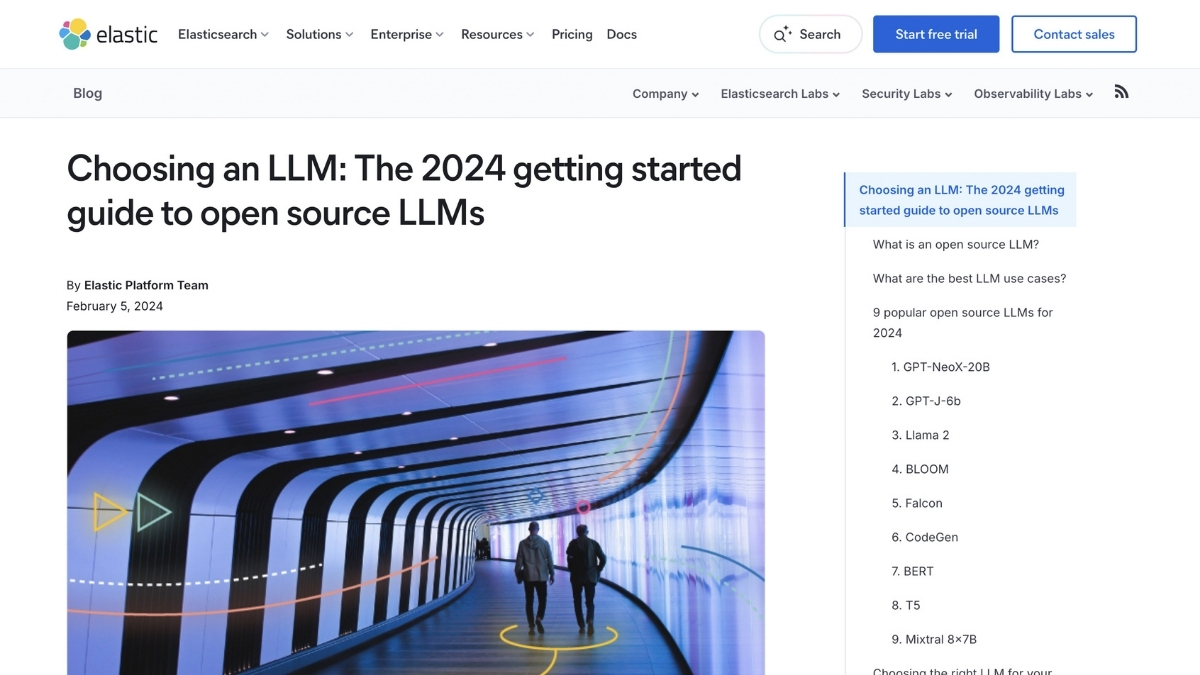Go to the Pricing page

(x=572, y=34)
